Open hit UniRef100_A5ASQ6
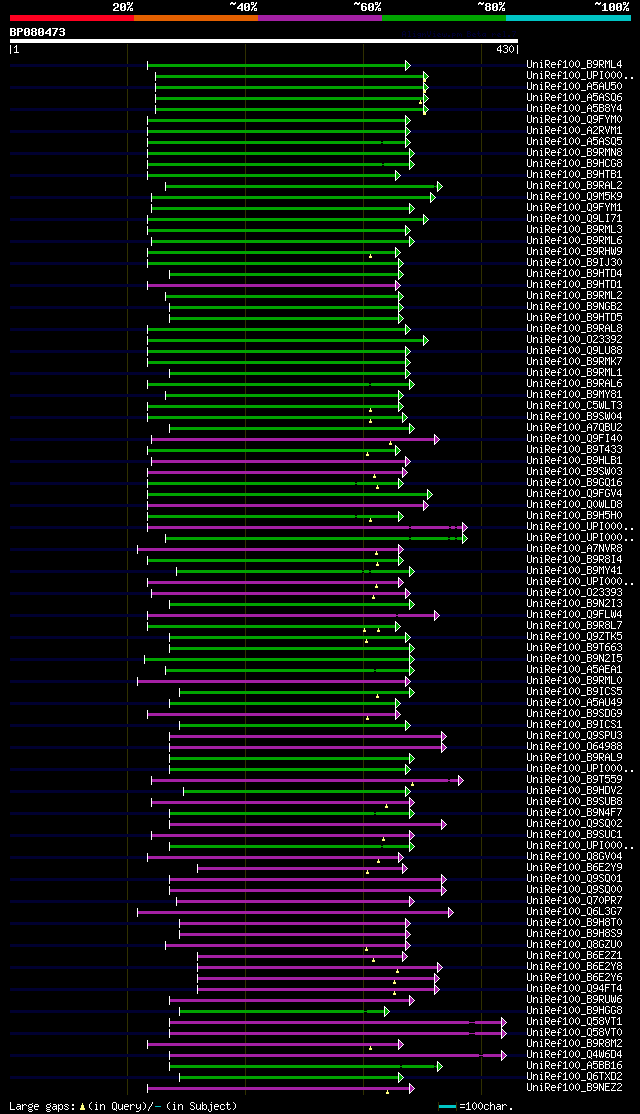This screenshot has height=1114, width=640. [x=575, y=97]
